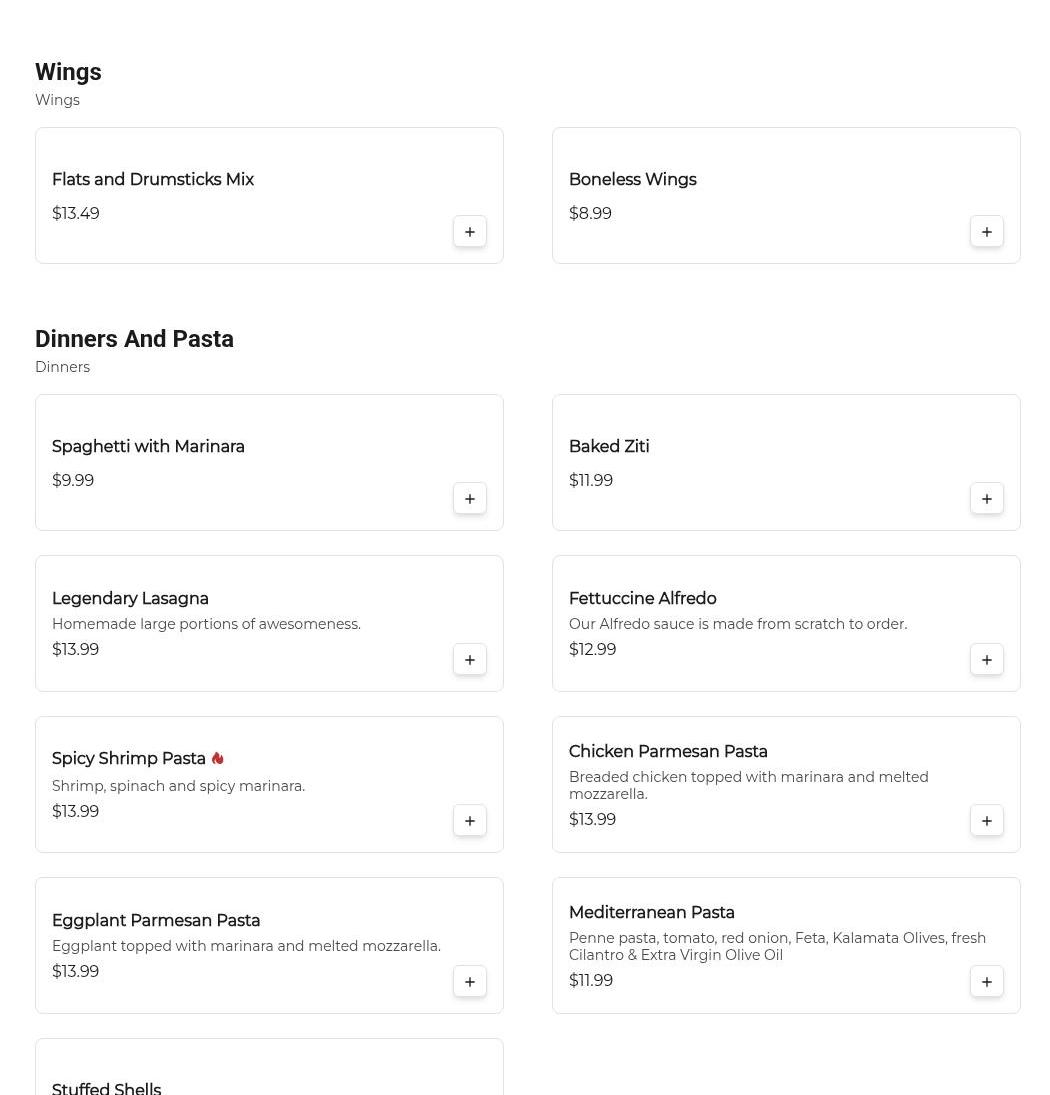
Task: Select the Spaghetti with Marinara $9.99 price
Action: pyautogui.click(x=73, y=481)
